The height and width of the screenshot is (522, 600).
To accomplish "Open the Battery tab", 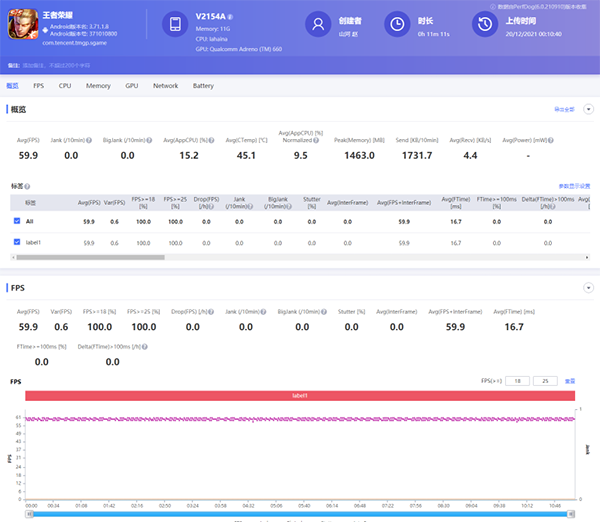I will click(203, 86).
